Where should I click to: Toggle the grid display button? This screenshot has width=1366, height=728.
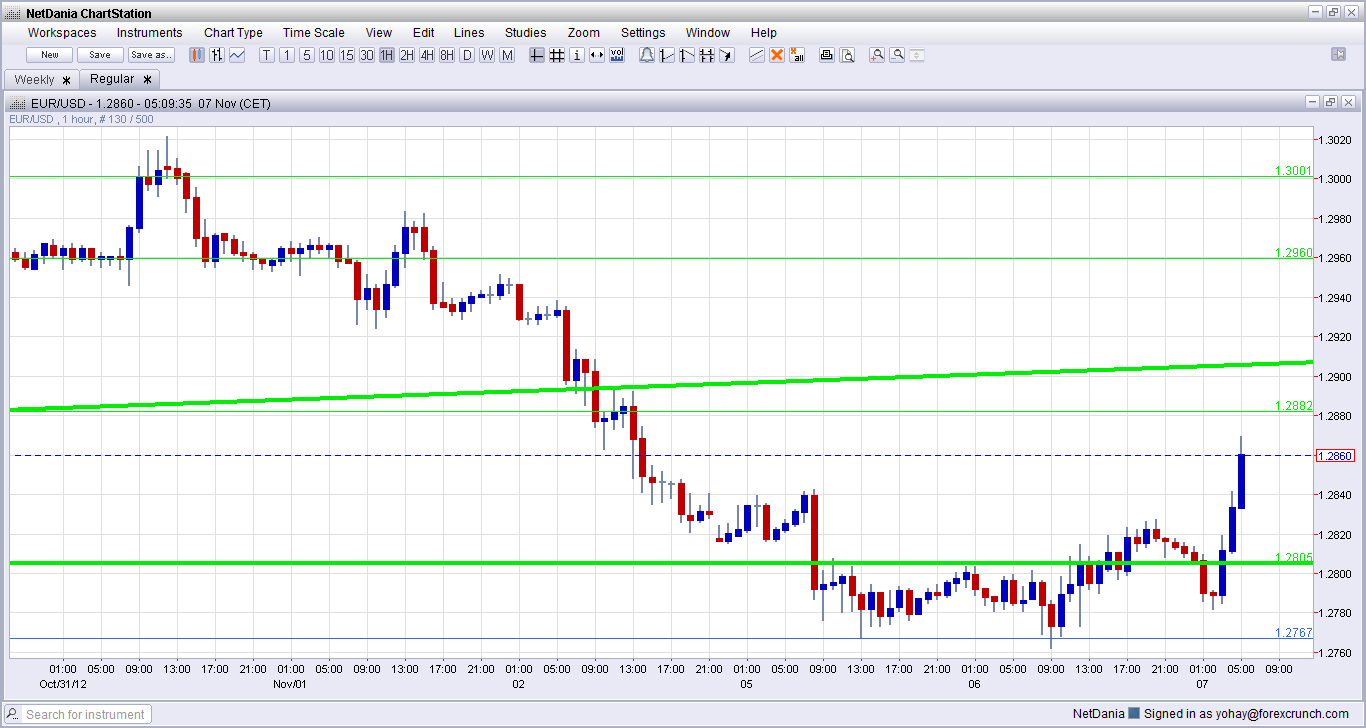557,55
